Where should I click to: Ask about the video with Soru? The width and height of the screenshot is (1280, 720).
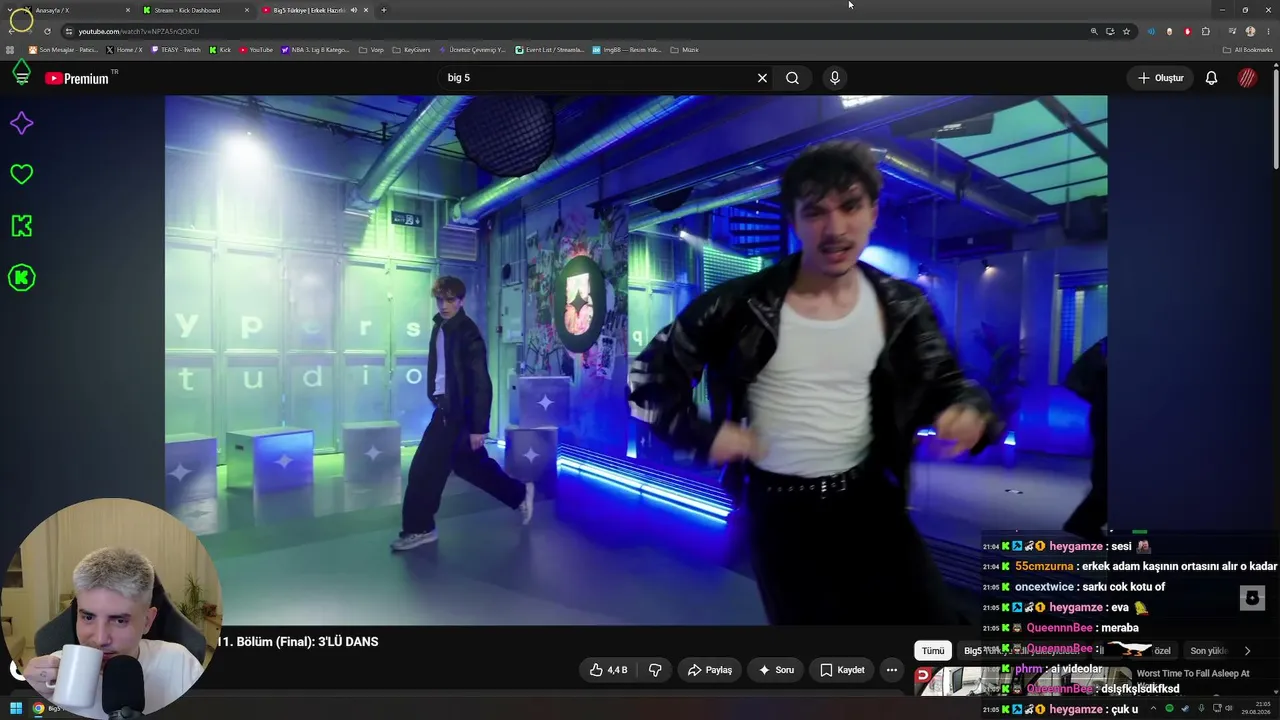point(776,670)
